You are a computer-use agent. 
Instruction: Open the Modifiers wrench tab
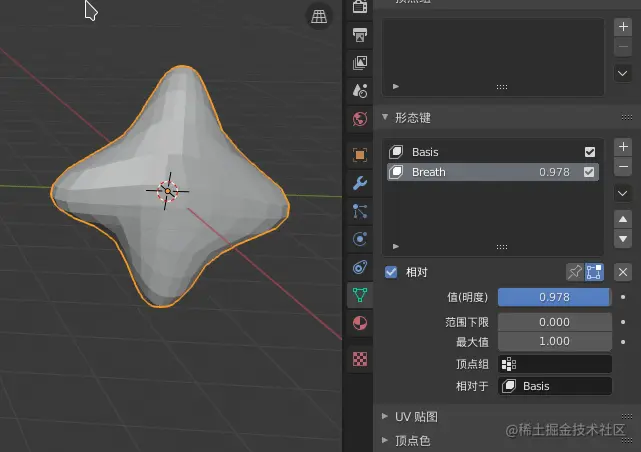(360, 183)
